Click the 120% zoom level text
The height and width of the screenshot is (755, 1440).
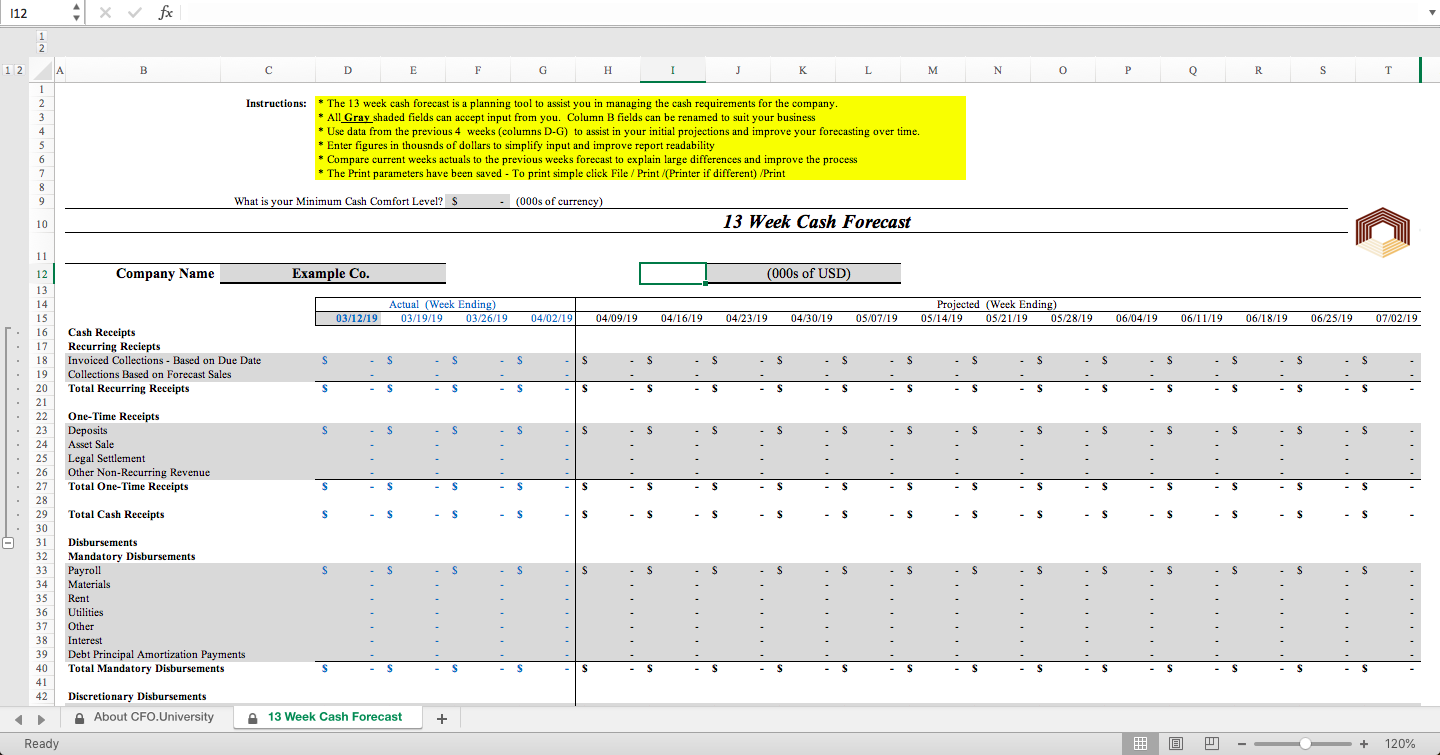pyautogui.click(x=1400, y=743)
